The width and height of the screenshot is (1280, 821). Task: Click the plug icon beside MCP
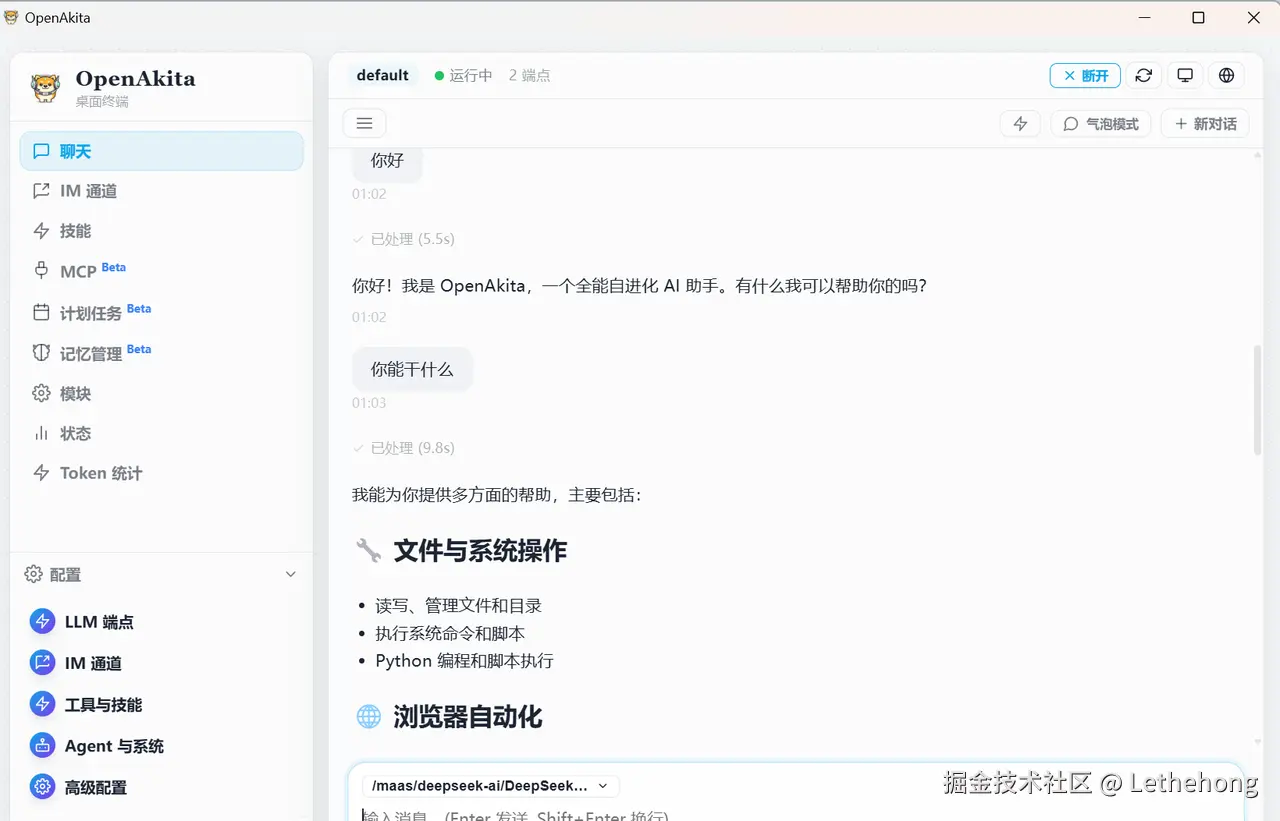click(x=41, y=271)
